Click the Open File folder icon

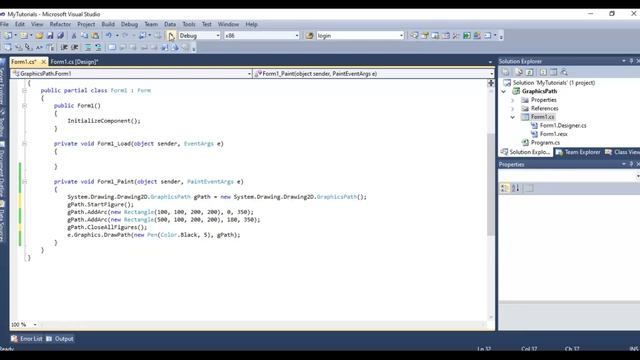[39, 36]
